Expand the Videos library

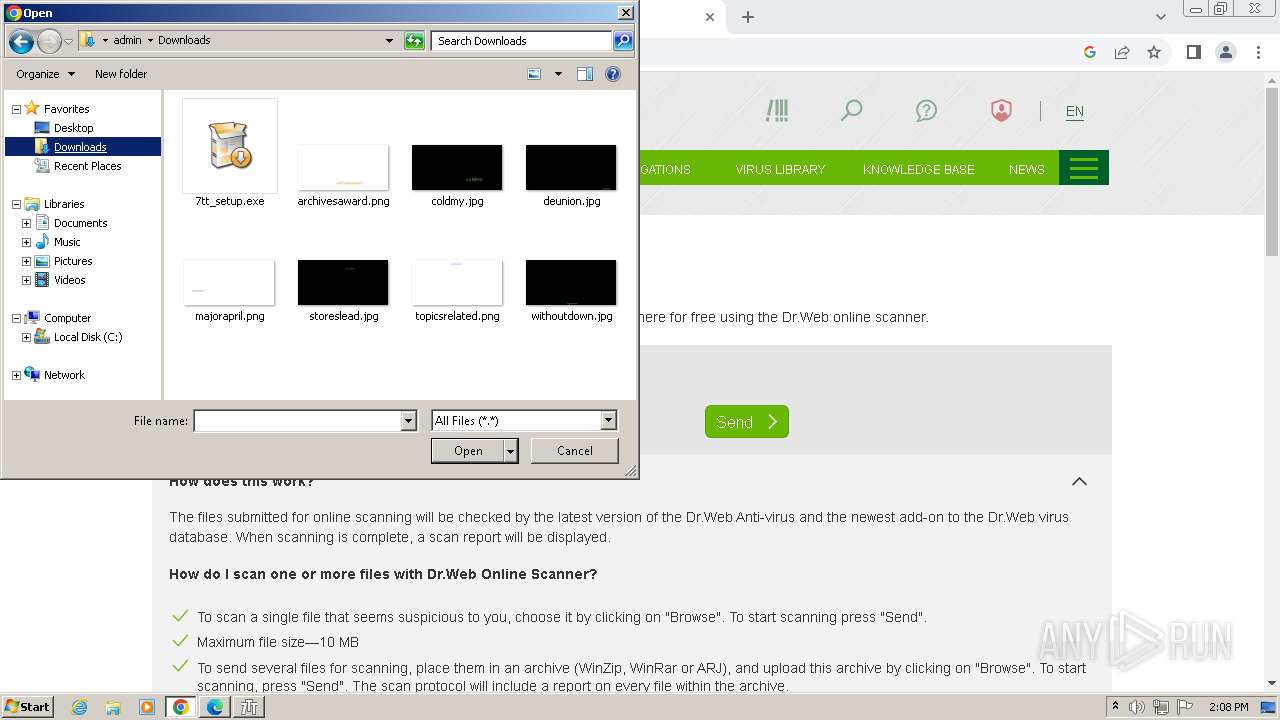(26, 280)
